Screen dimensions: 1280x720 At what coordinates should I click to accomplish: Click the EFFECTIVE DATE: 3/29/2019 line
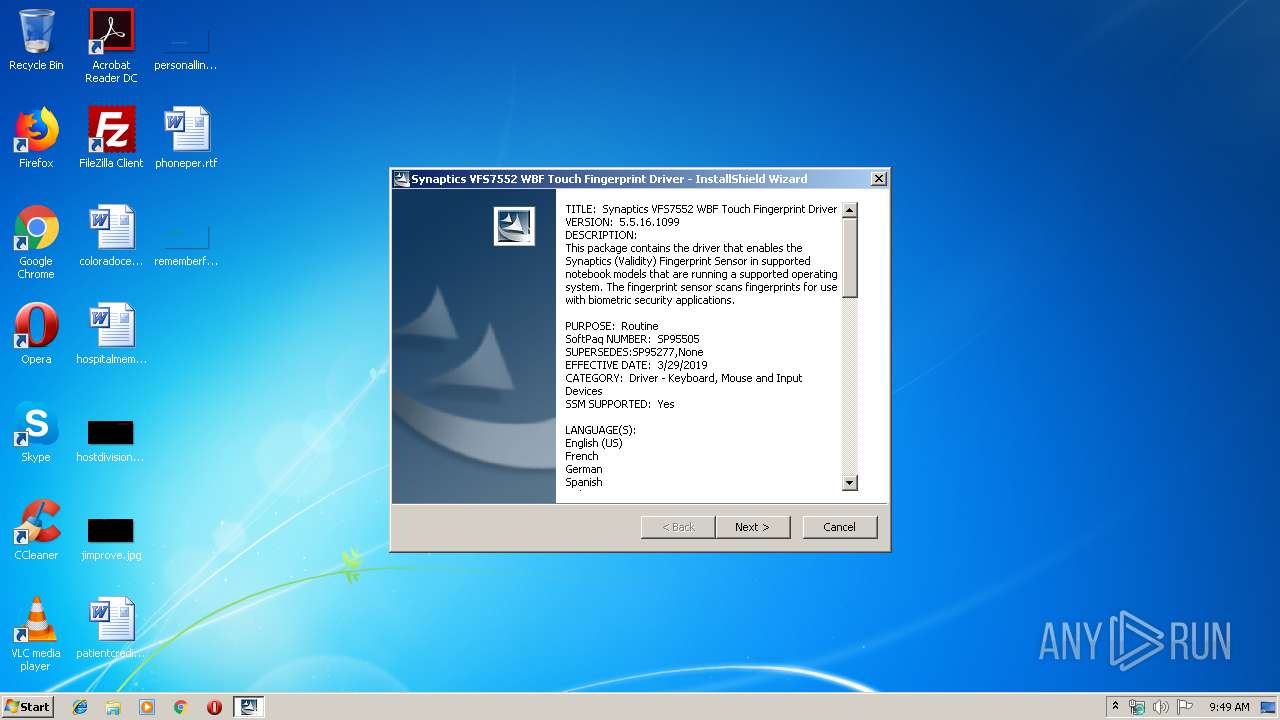pos(636,365)
